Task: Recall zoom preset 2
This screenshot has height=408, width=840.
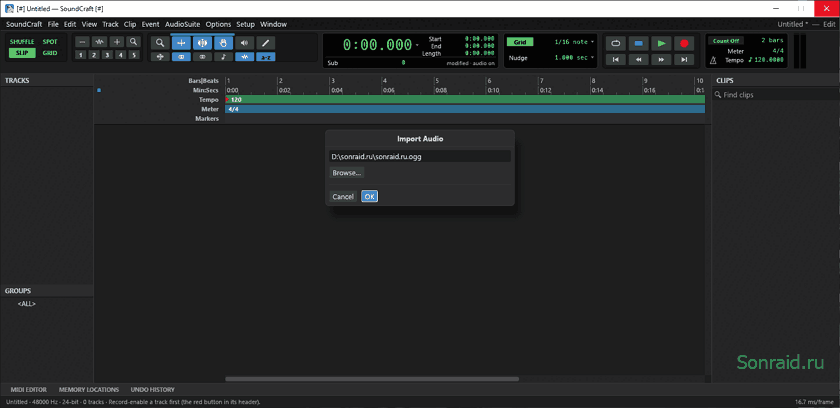Action: (94, 55)
